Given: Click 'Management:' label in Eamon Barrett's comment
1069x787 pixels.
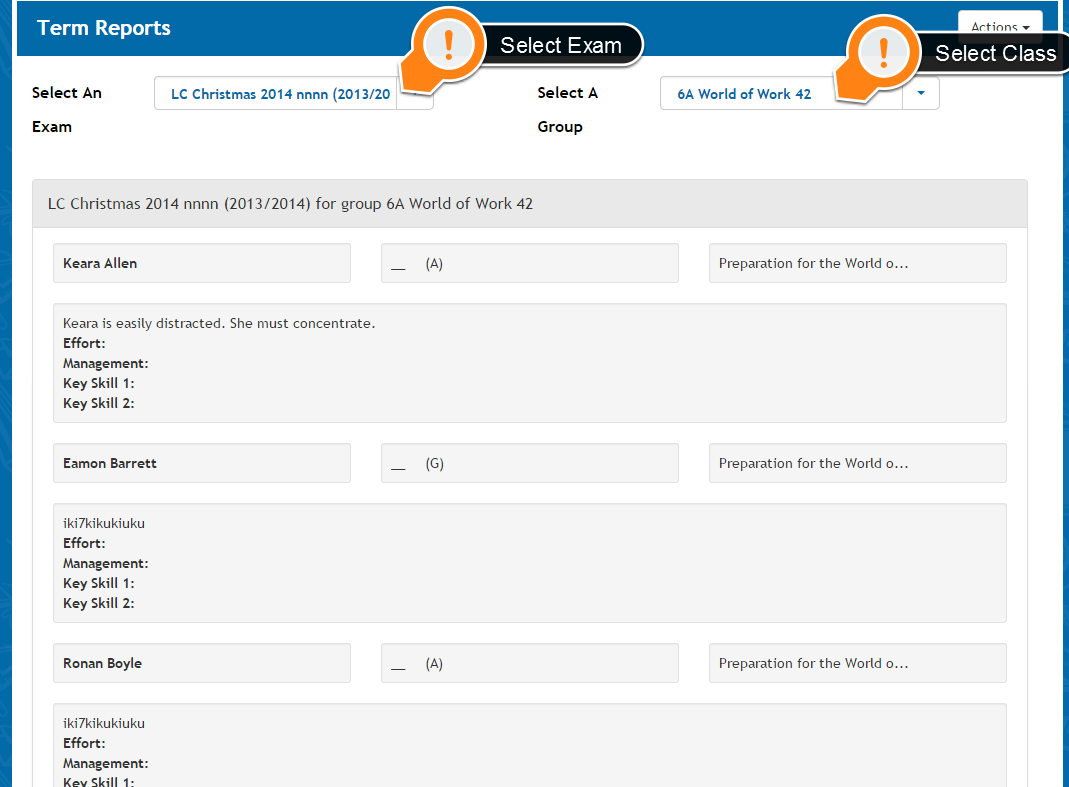Looking at the screenshot, I should [106, 563].
